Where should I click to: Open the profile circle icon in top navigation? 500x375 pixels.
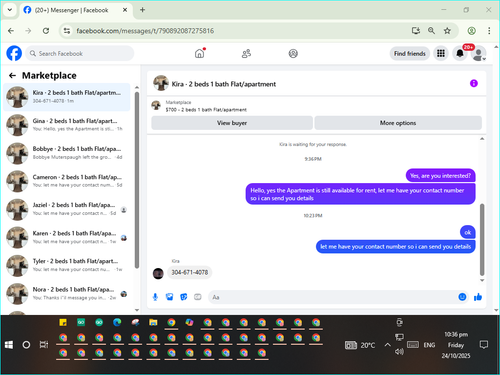point(293,53)
